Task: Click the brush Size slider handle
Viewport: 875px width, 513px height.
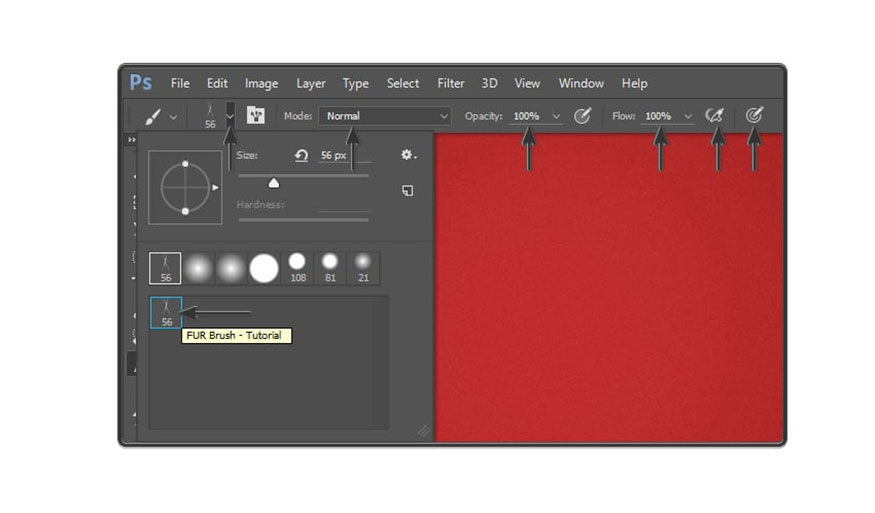Action: point(274,183)
